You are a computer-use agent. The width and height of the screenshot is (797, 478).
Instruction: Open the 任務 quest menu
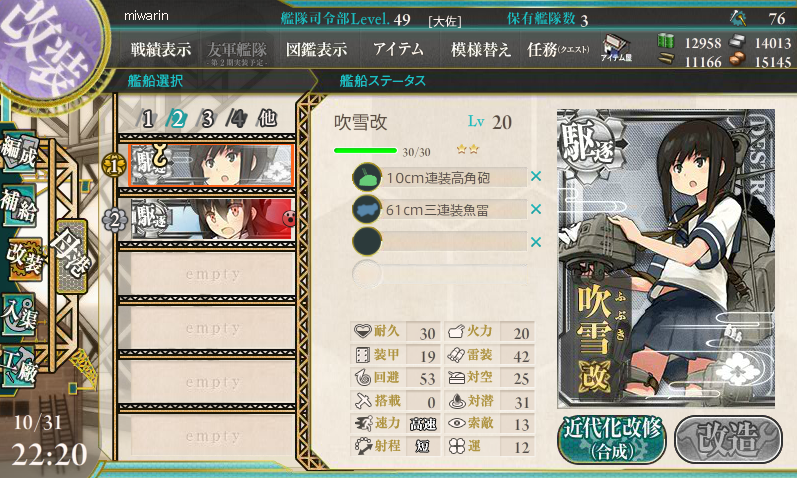pyautogui.click(x=558, y=49)
